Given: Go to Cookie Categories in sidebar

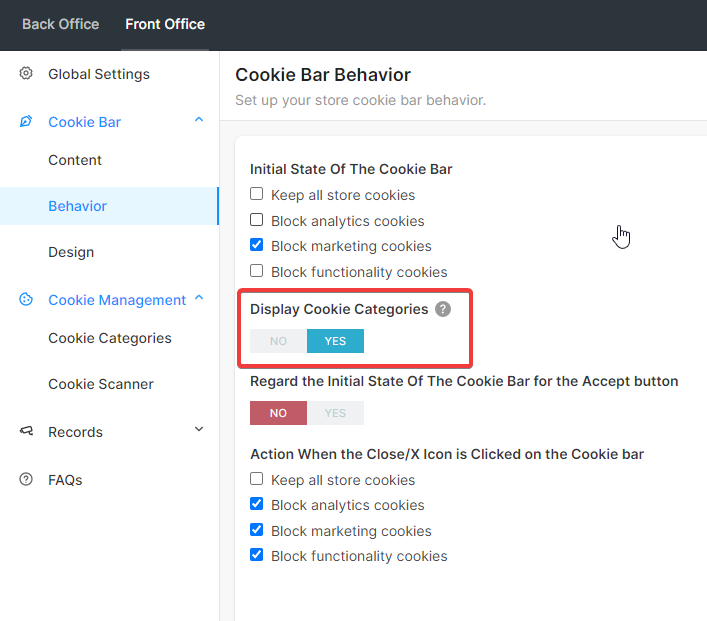Looking at the screenshot, I should coord(110,338).
